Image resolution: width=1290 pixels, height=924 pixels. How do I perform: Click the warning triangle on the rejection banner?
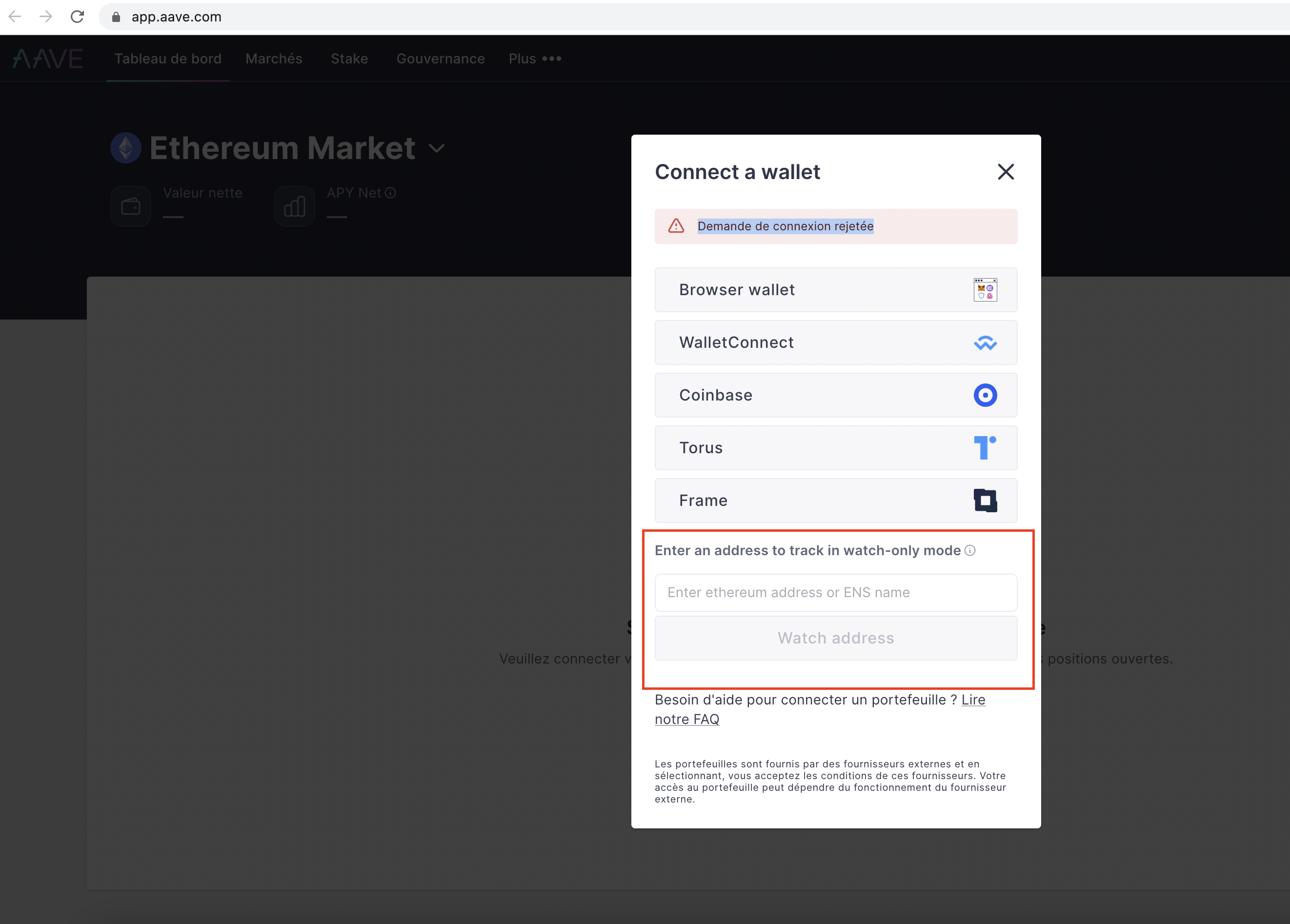click(x=676, y=226)
